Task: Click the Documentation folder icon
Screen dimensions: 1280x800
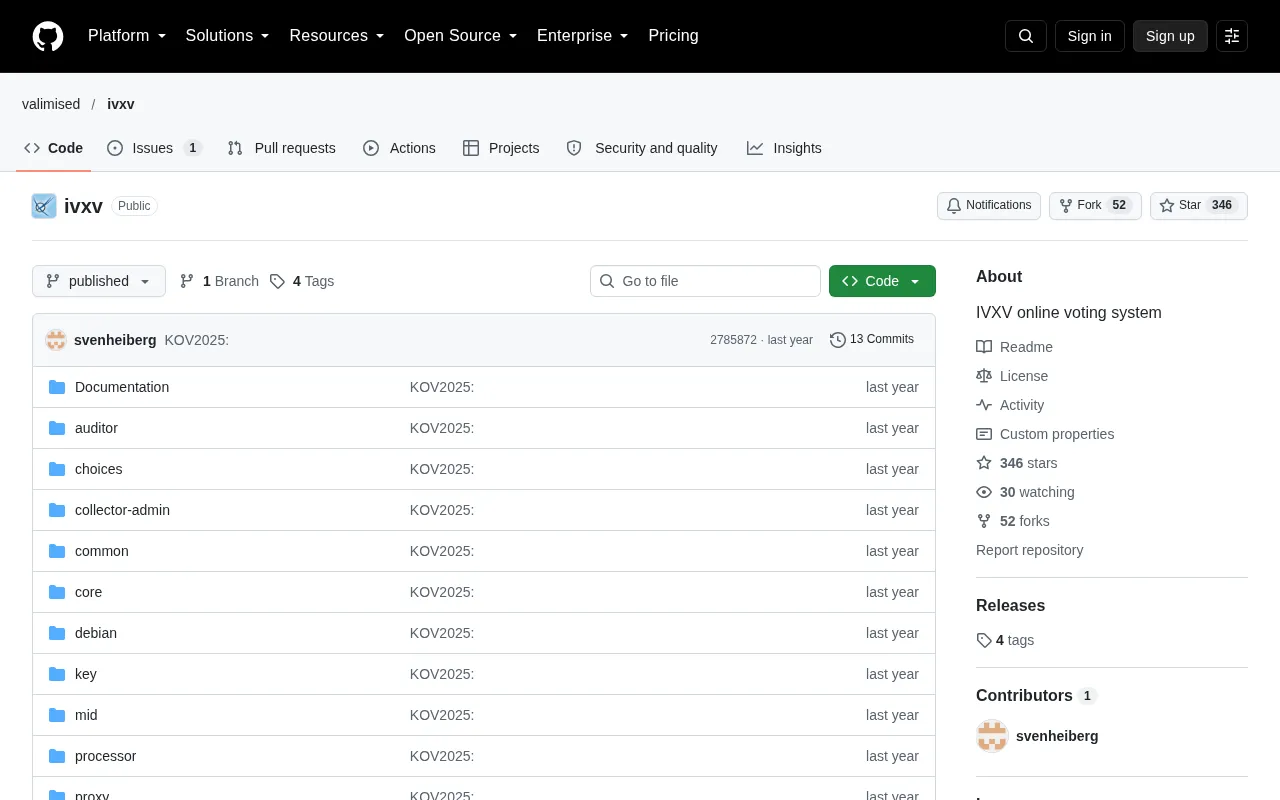Action: (x=57, y=387)
